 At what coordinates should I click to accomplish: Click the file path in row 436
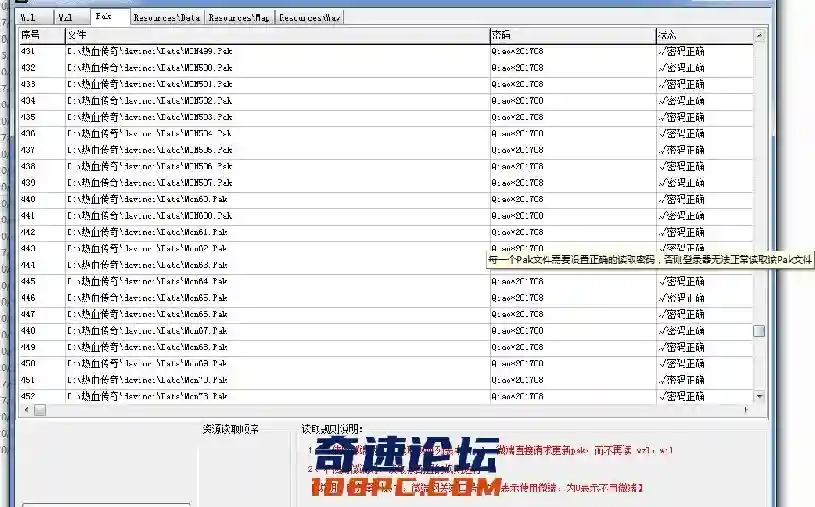[x=150, y=134]
